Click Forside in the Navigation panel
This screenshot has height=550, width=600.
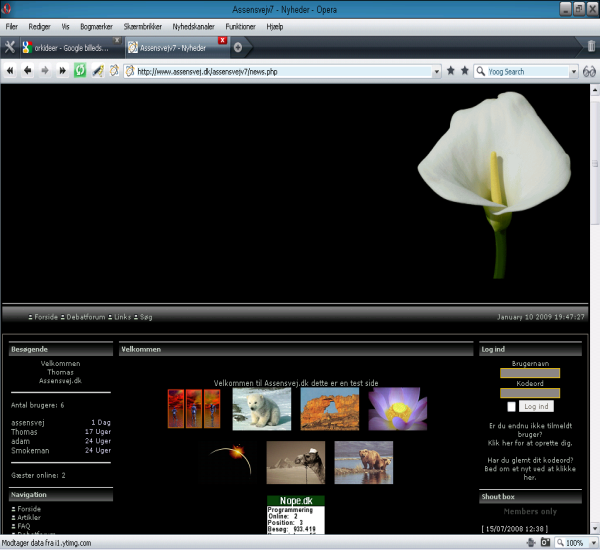point(29,509)
